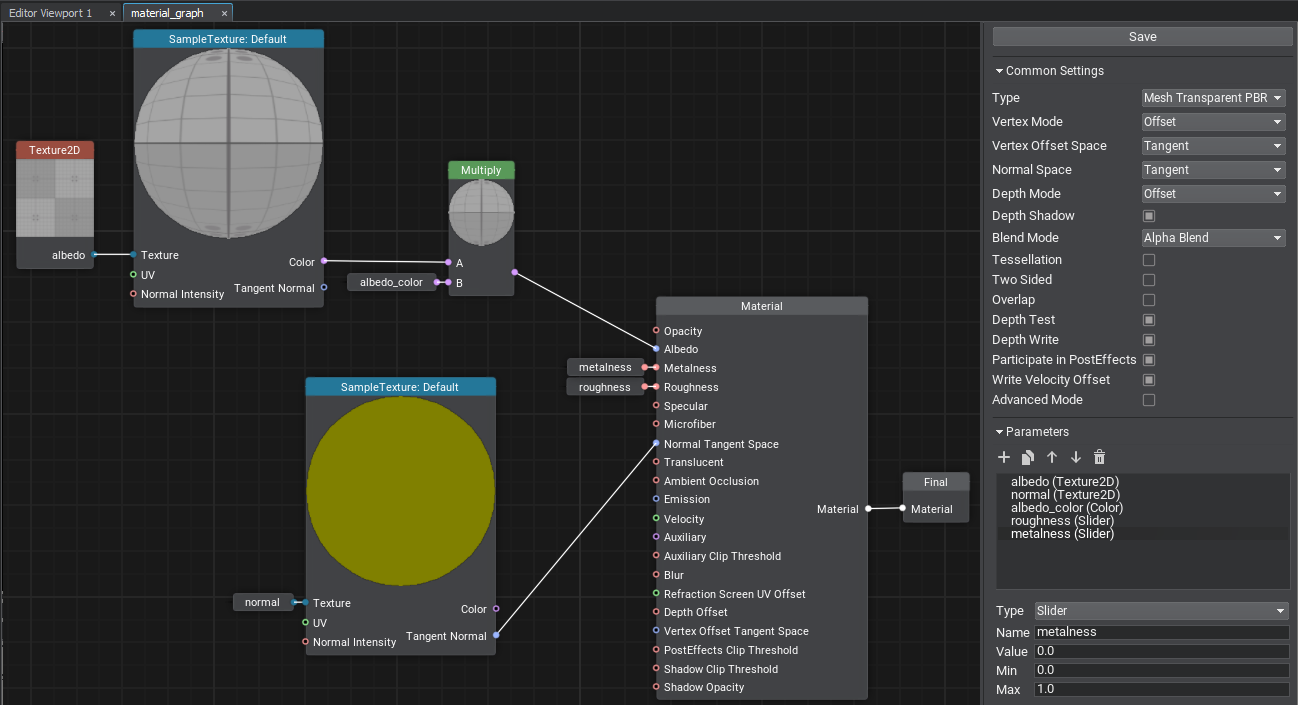Close the material_graph tab
This screenshot has height=705, width=1298.
coord(224,13)
